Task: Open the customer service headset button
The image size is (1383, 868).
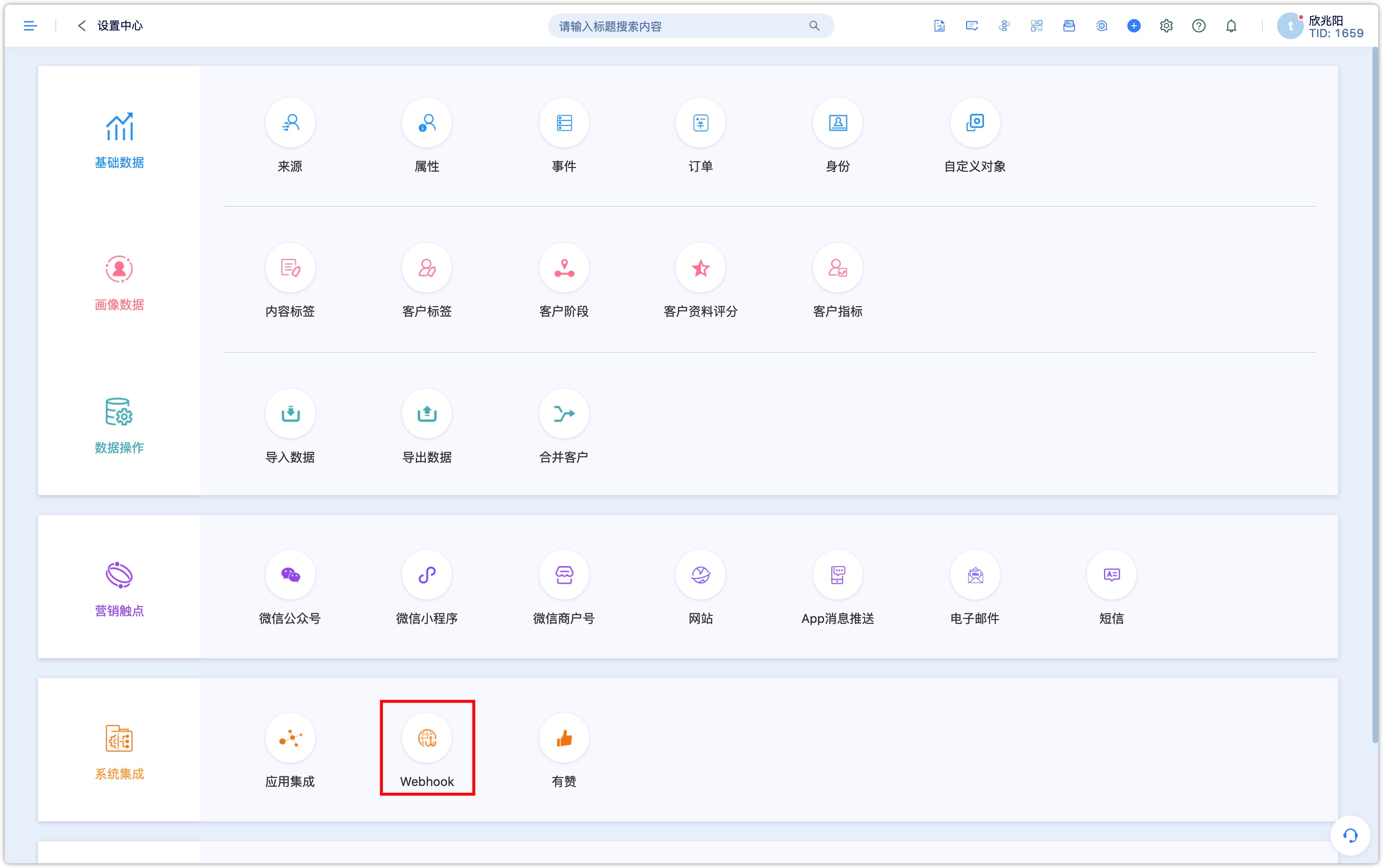Action: pyautogui.click(x=1350, y=836)
